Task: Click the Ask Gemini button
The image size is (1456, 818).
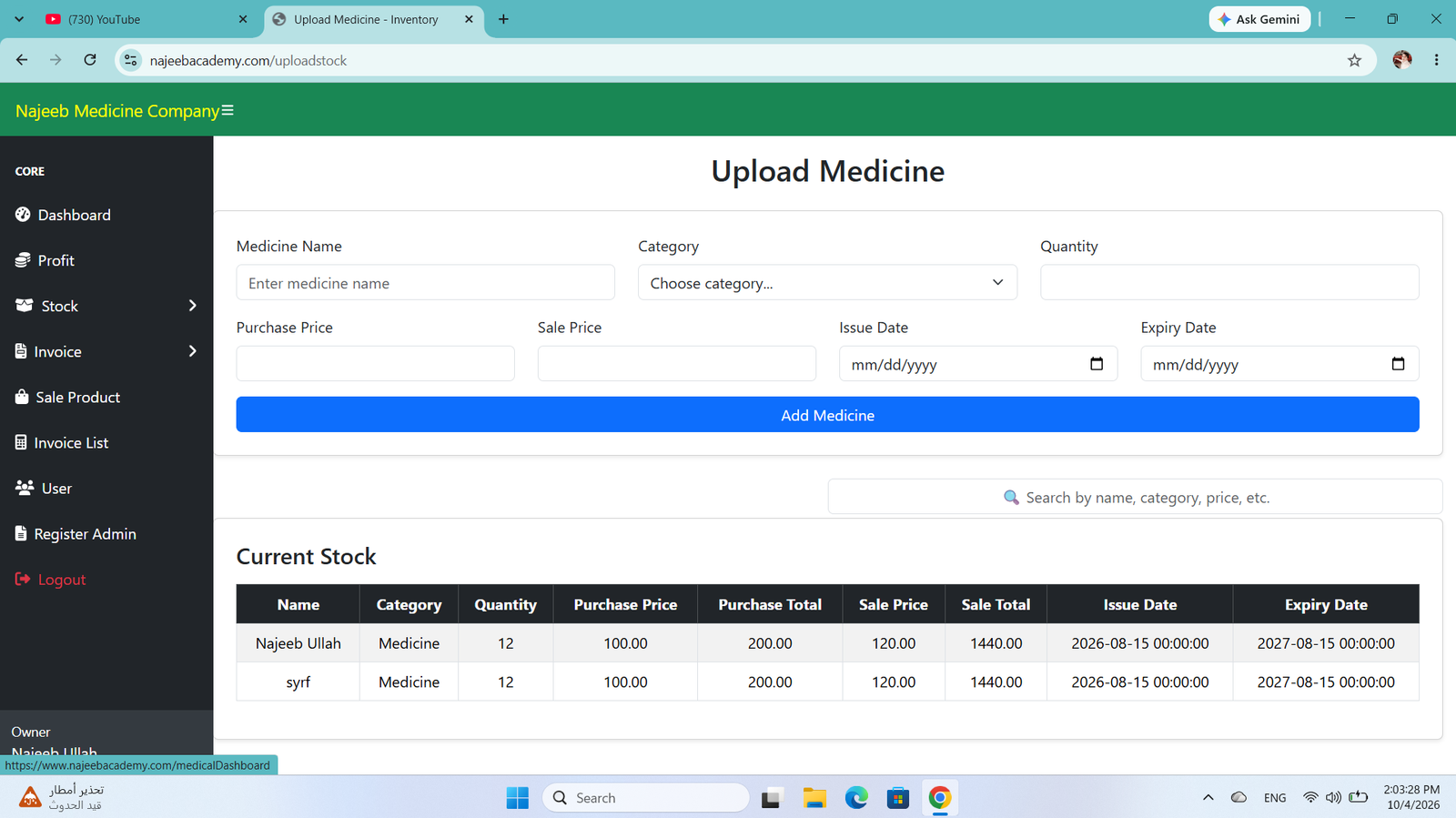Action: [x=1260, y=19]
